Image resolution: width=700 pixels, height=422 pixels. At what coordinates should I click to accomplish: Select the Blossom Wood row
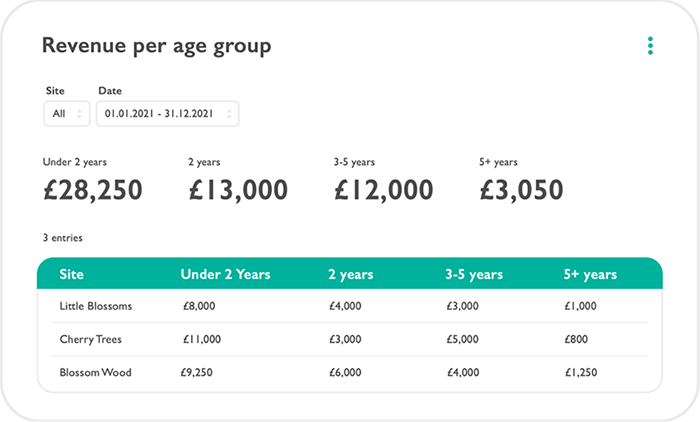pos(350,372)
